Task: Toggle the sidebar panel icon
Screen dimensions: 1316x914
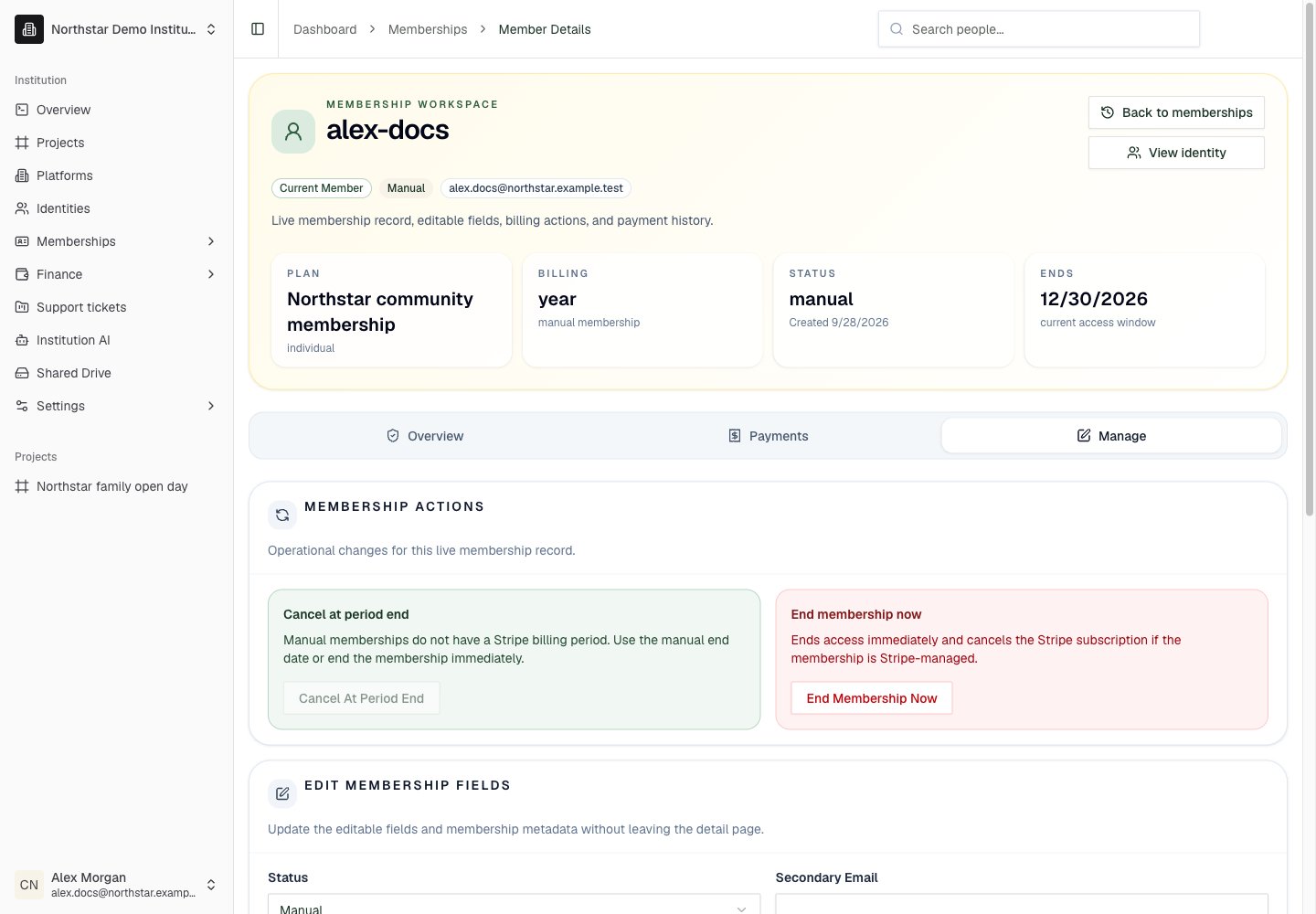Action: click(258, 29)
